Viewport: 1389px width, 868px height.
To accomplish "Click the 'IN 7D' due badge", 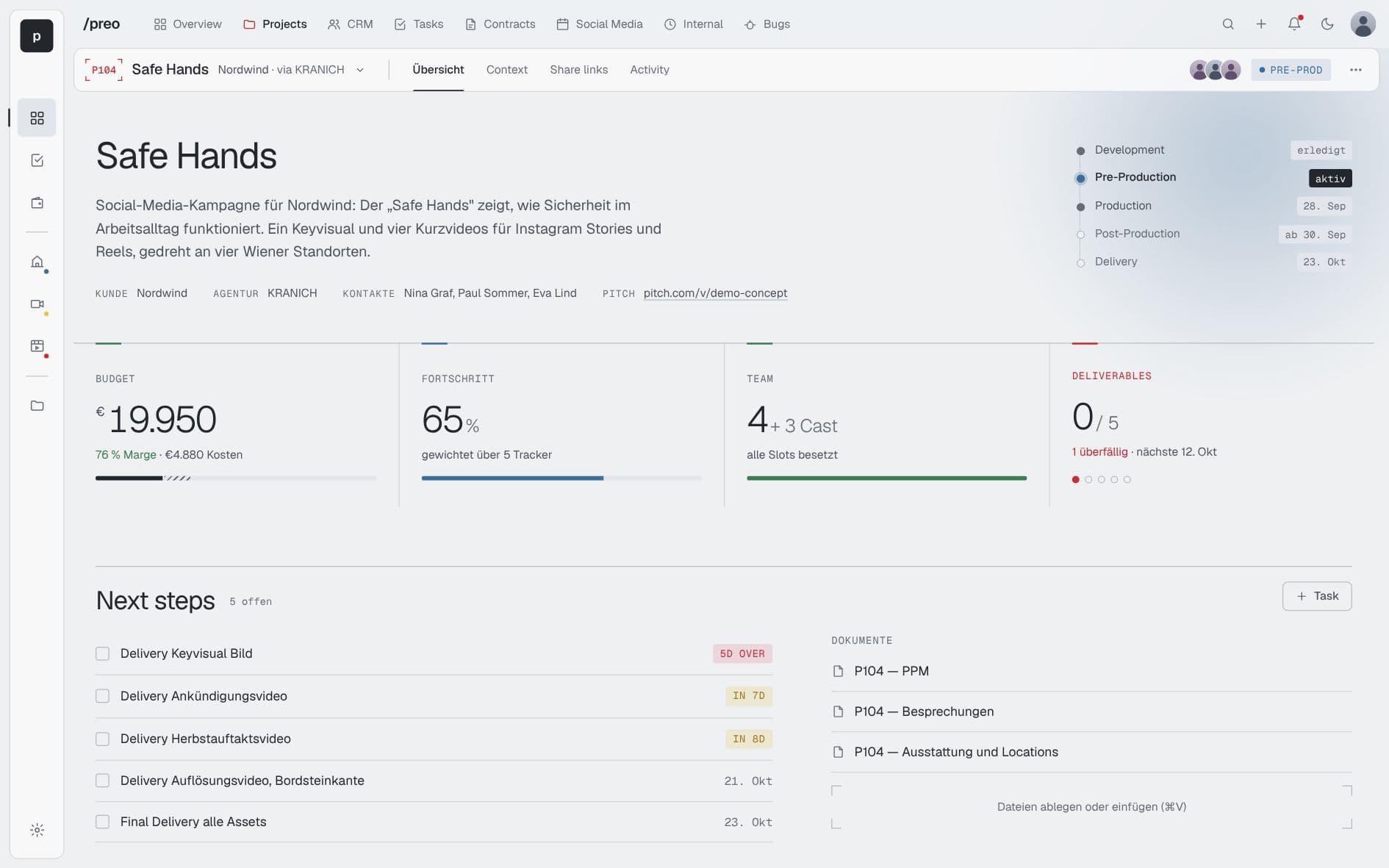I will 748,696.
